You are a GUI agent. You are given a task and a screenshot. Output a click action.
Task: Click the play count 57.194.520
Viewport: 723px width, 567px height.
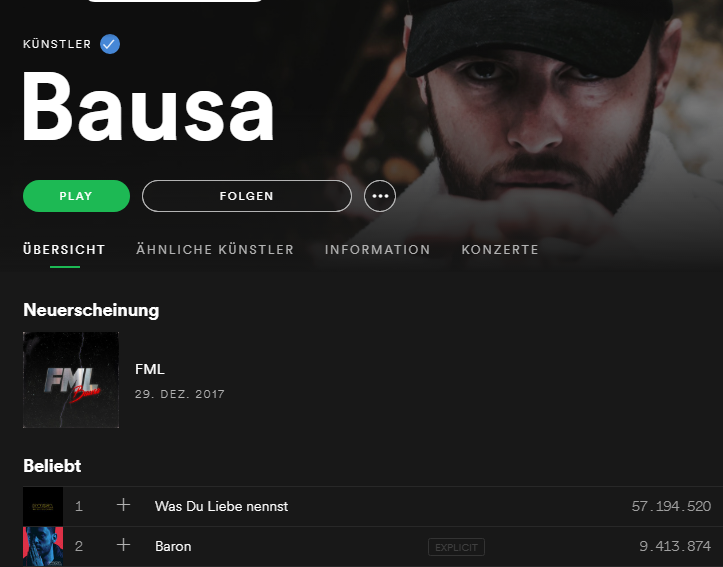click(671, 506)
